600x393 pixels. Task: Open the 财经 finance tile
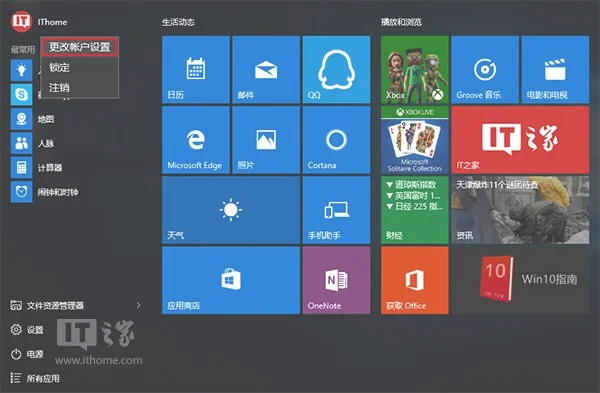(415, 210)
